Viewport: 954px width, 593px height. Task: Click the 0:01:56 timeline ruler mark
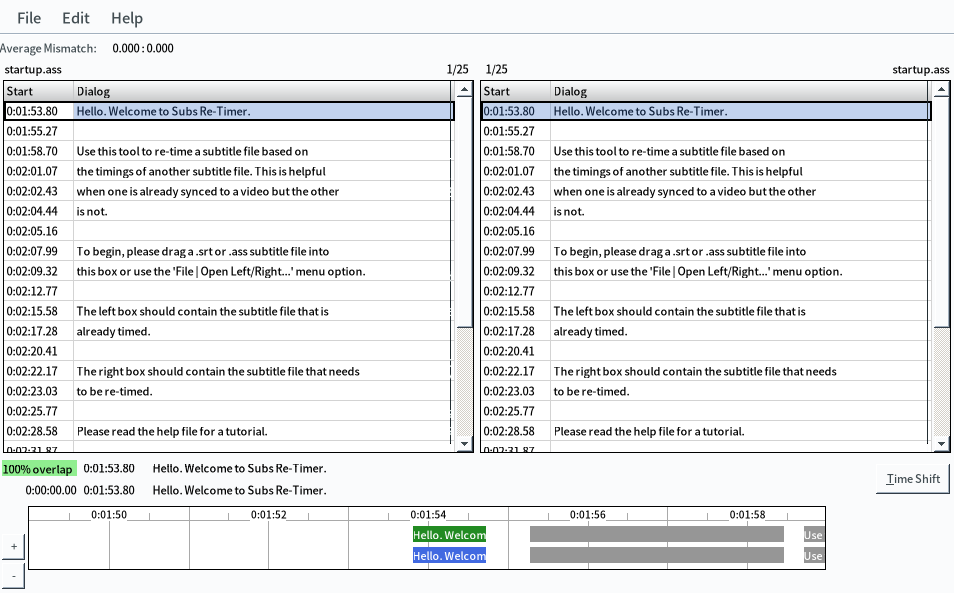point(587,515)
